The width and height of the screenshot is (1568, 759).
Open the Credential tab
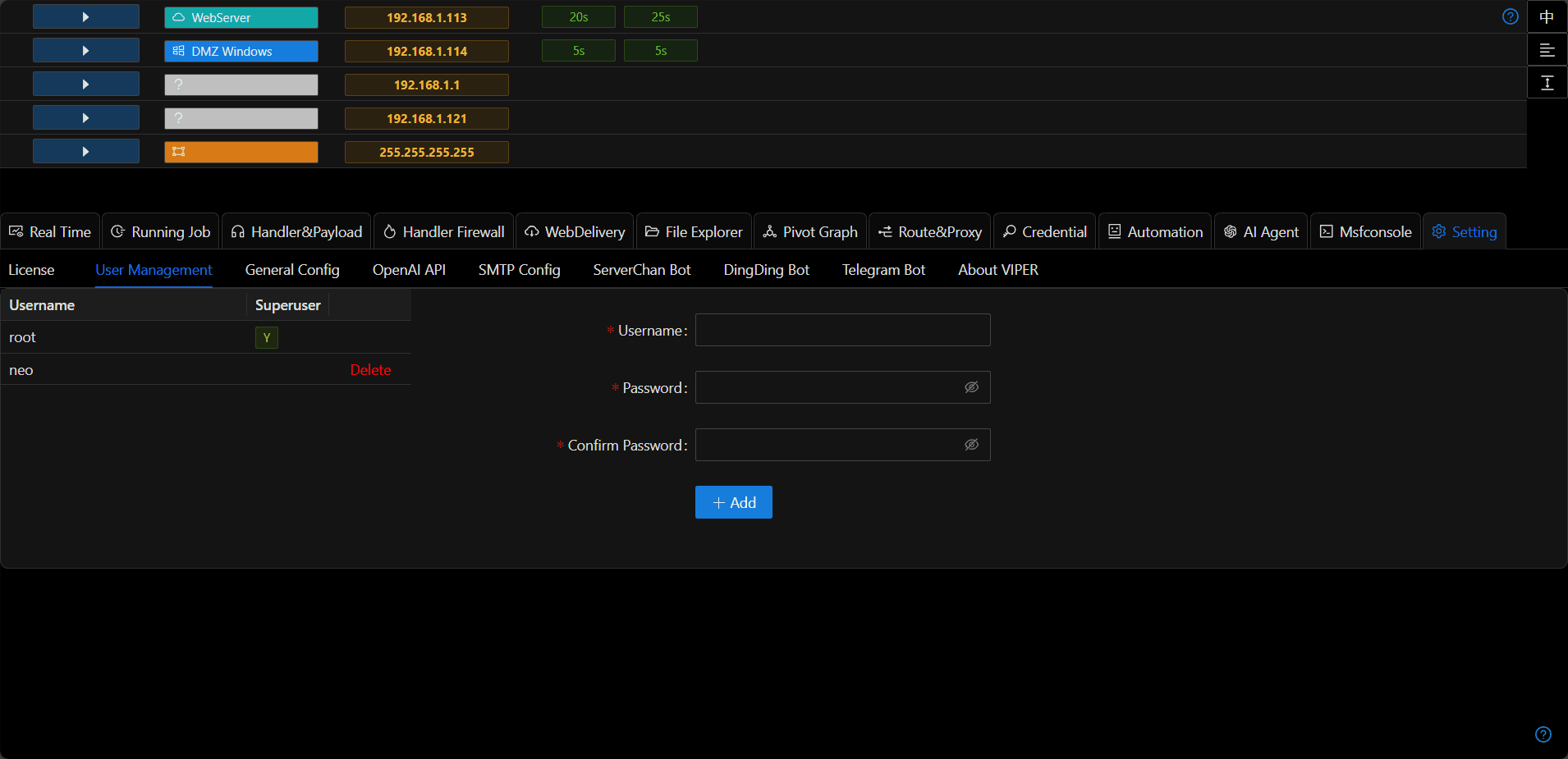pos(1045,231)
